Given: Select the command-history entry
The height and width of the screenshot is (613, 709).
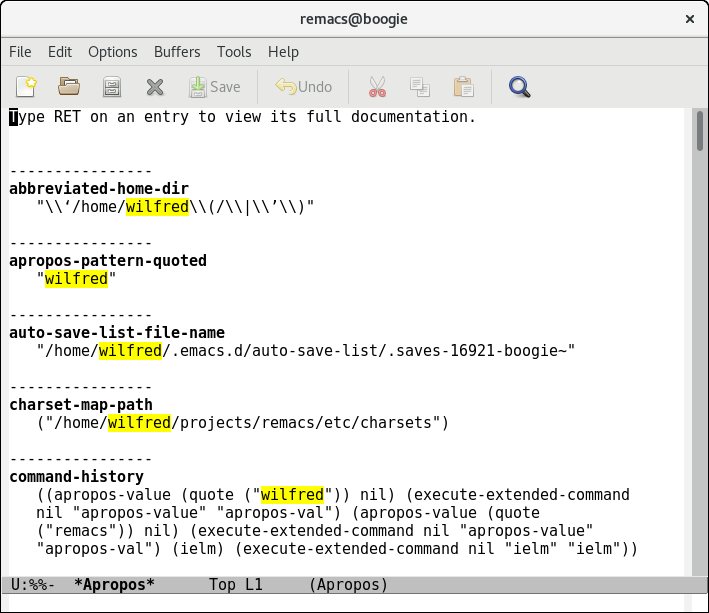Looking at the screenshot, I should tap(76, 477).
